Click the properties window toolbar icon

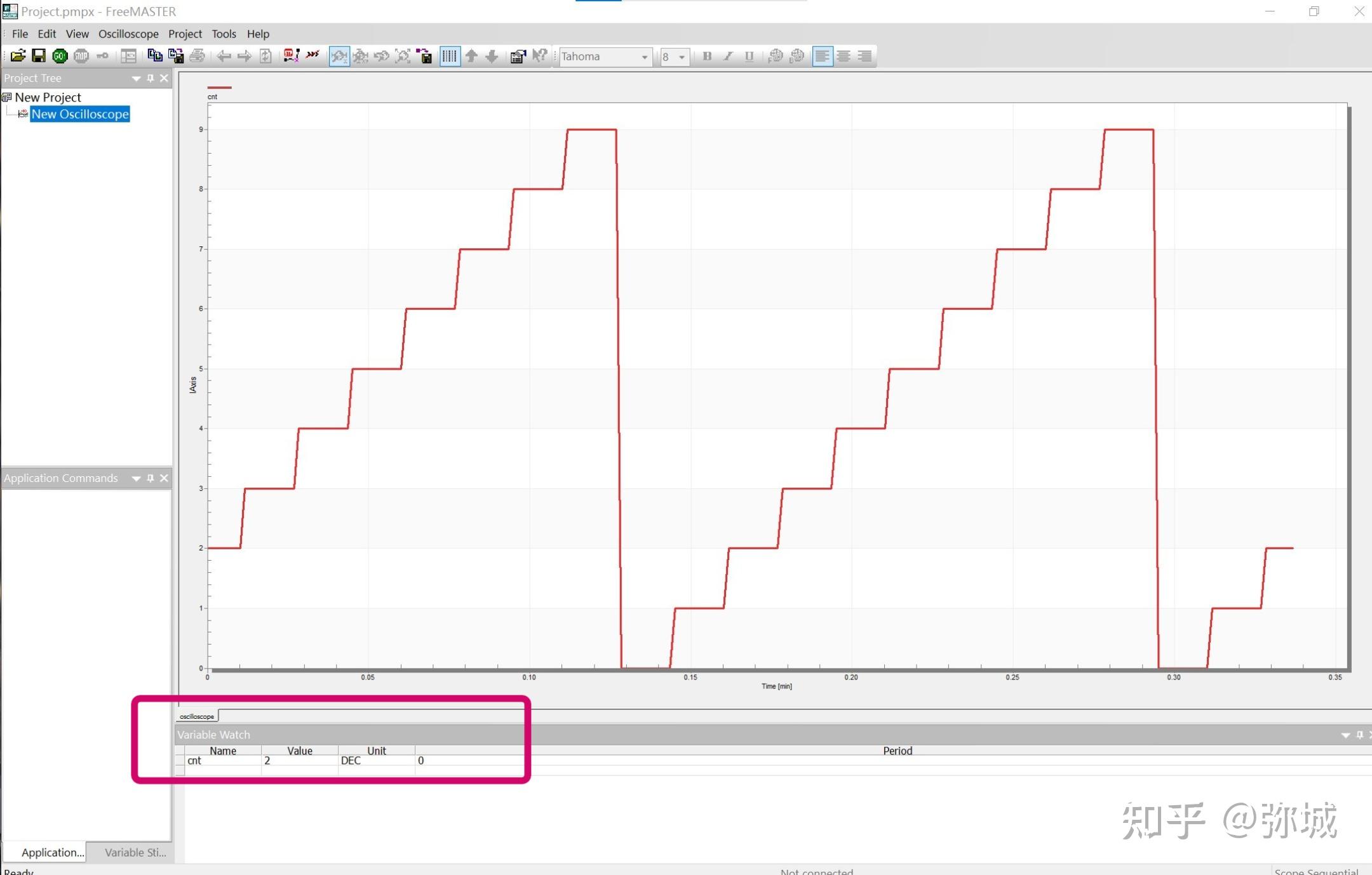(x=518, y=57)
